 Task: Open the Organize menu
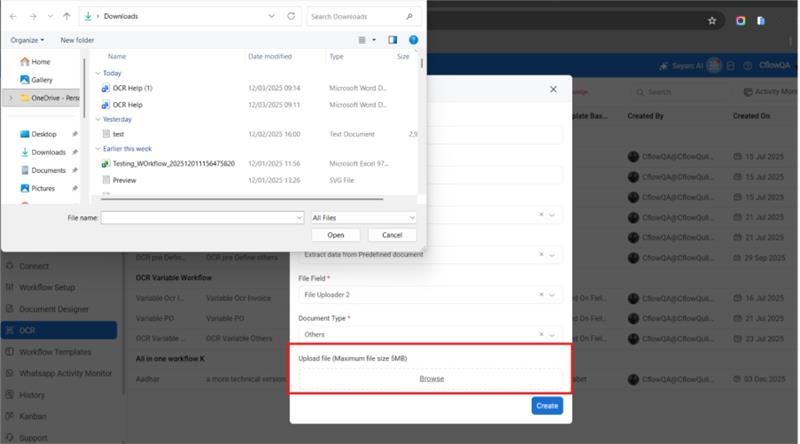click(27, 40)
